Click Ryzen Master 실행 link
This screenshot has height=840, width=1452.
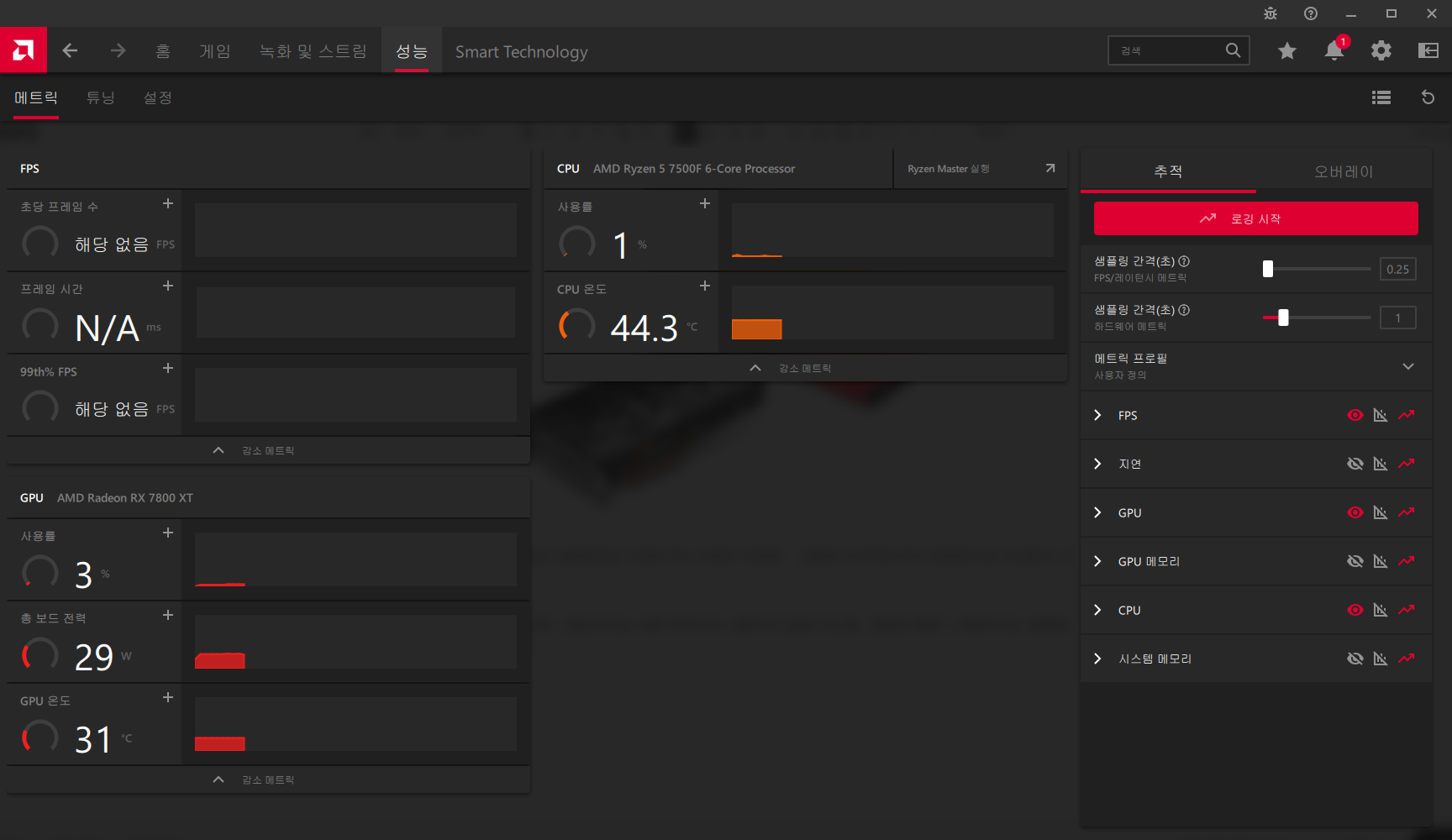click(949, 169)
